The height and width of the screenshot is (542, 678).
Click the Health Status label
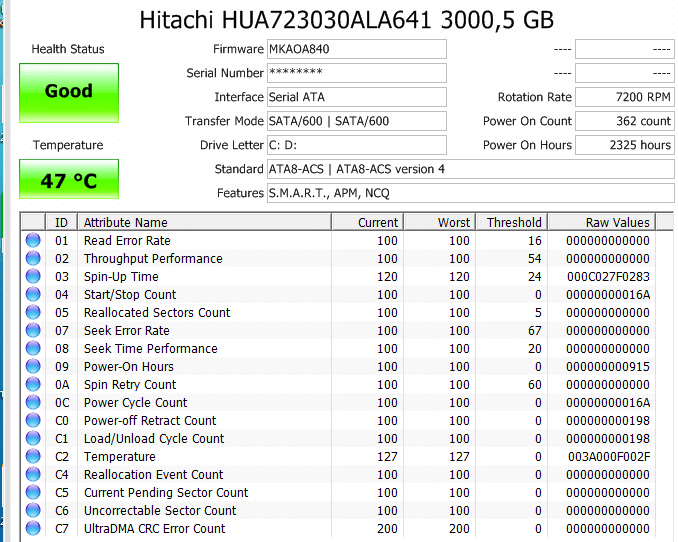[68, 49]
